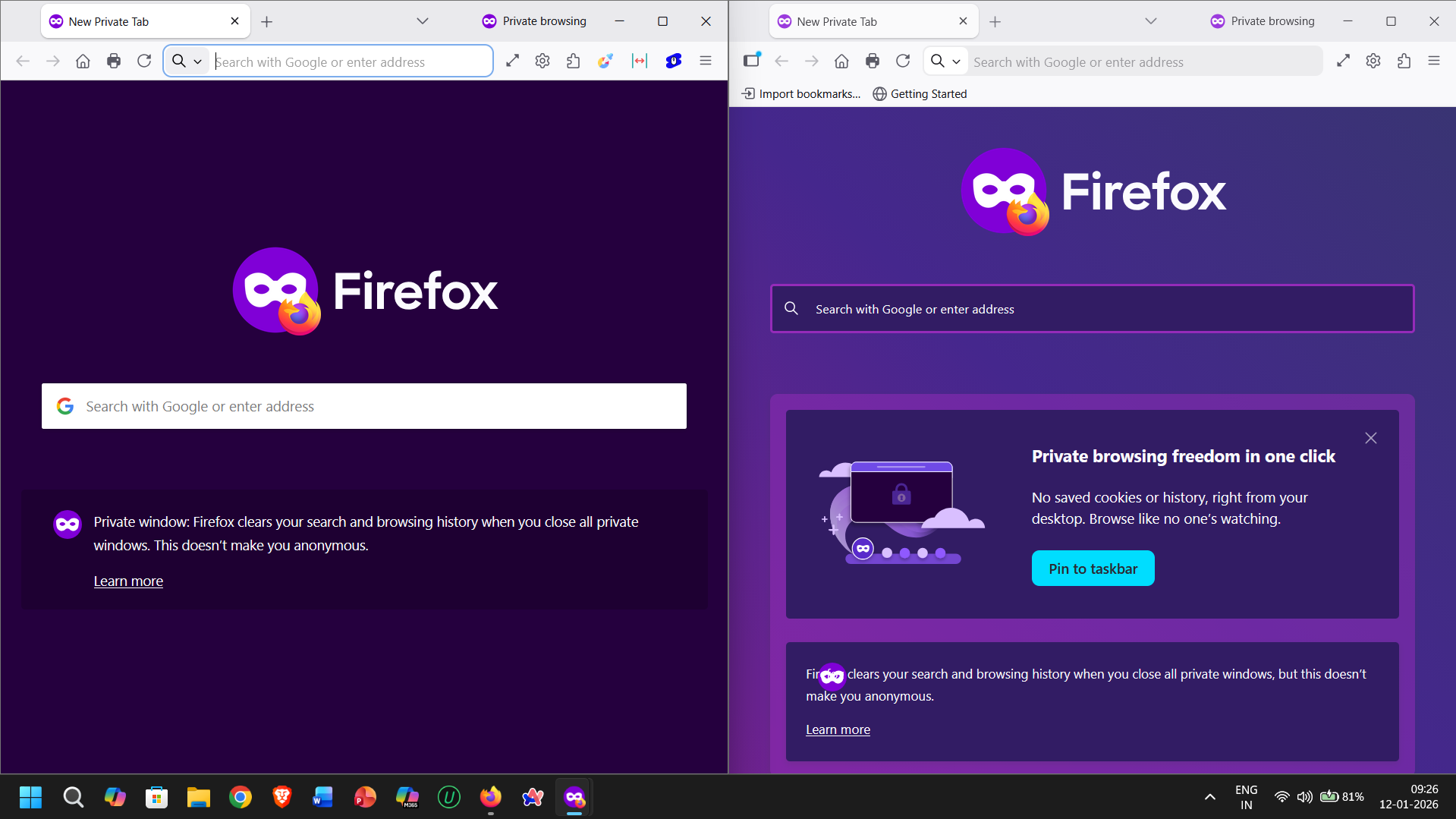This screenshot has height=819, width=1456.
Task: Click the white Google search box on left page
Action: pos(364,406)
